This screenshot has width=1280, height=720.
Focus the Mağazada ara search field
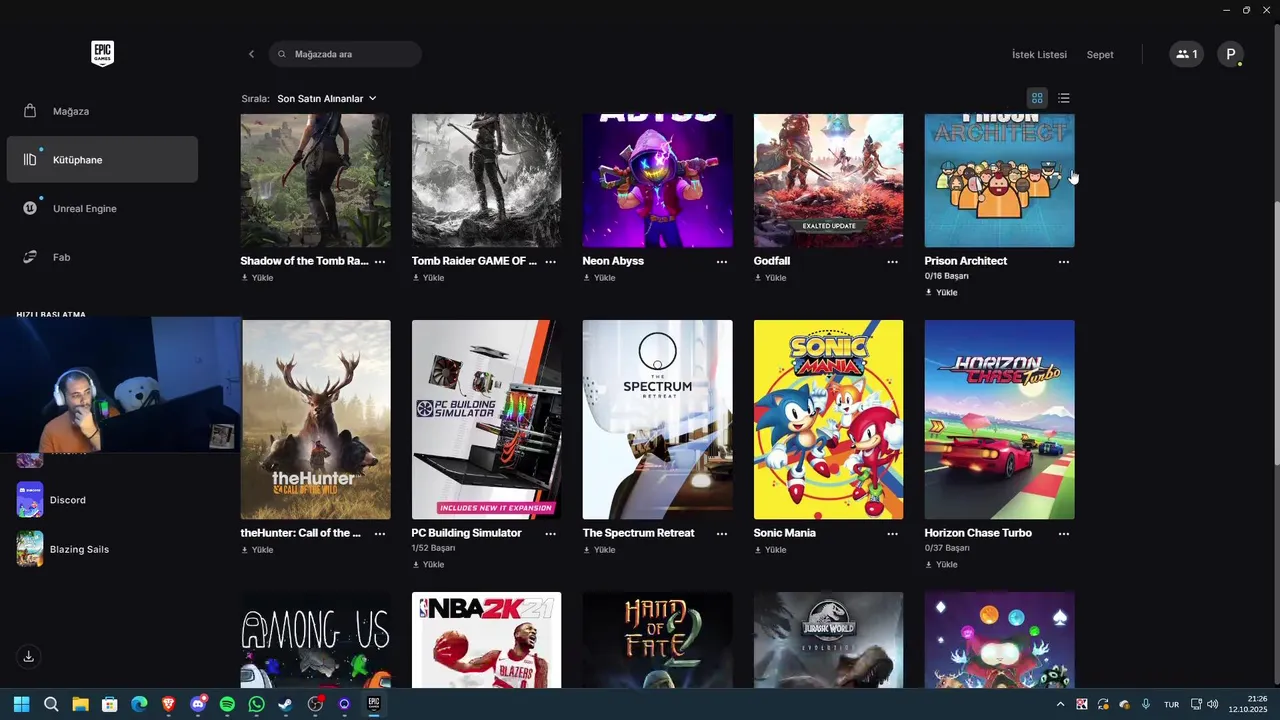coord(345,54)
